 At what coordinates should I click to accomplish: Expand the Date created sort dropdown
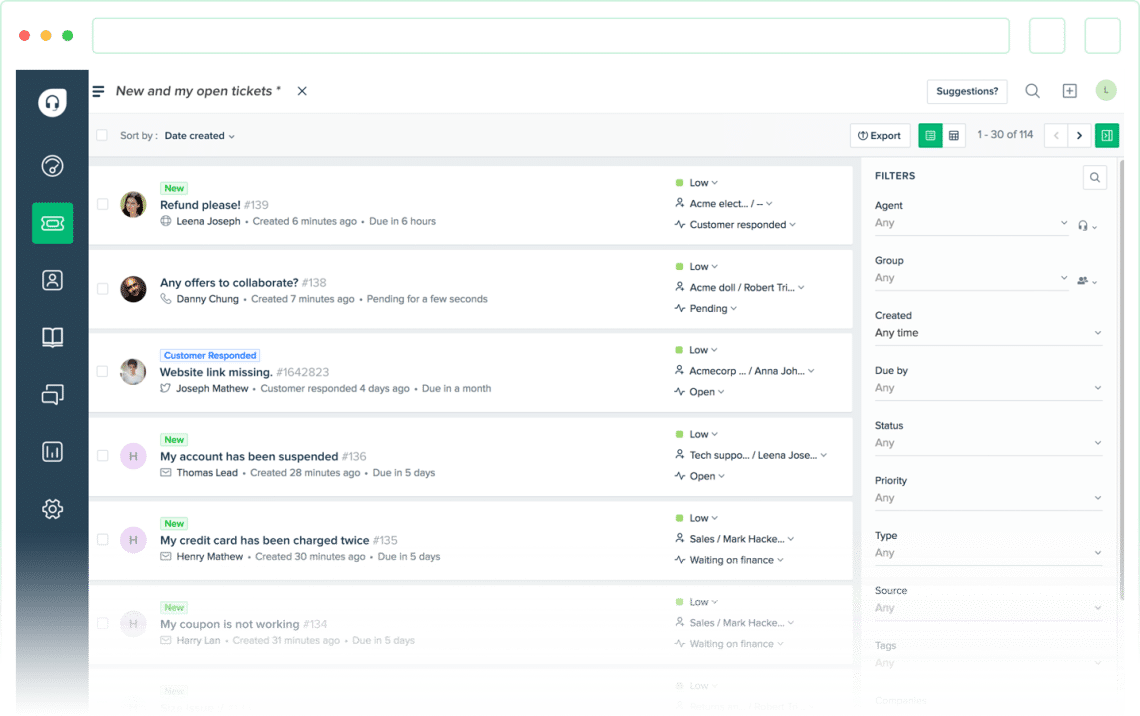coord(199,136)
